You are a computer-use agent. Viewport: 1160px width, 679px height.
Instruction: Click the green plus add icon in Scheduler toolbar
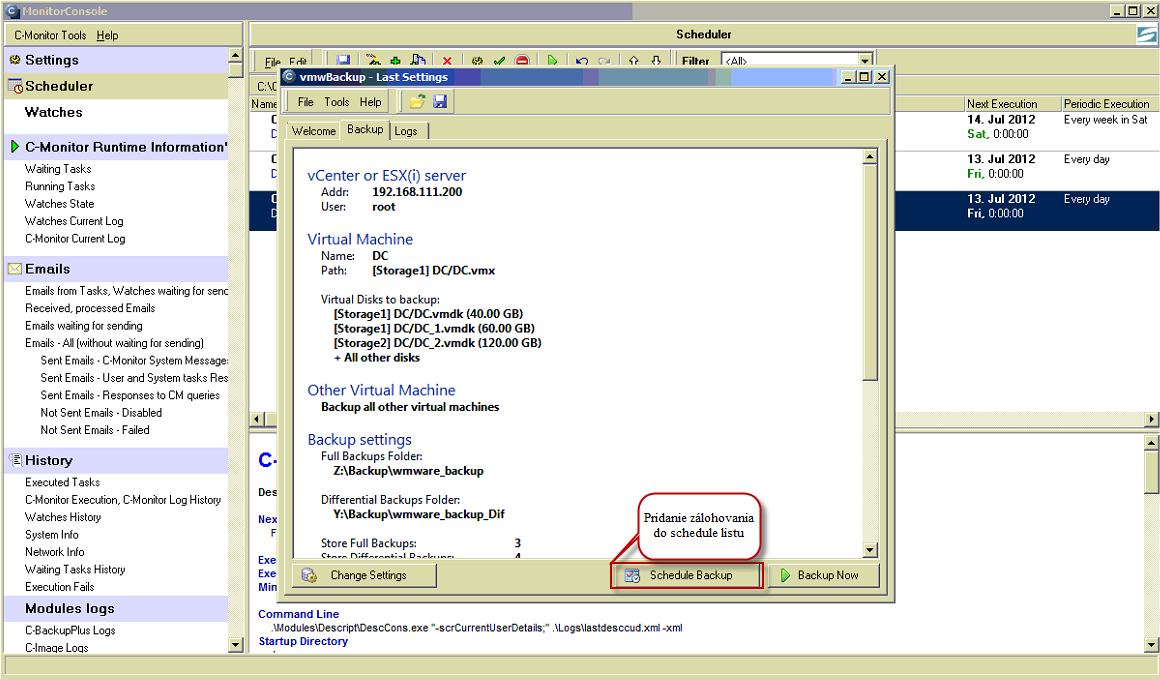click(x=395, y=61)
